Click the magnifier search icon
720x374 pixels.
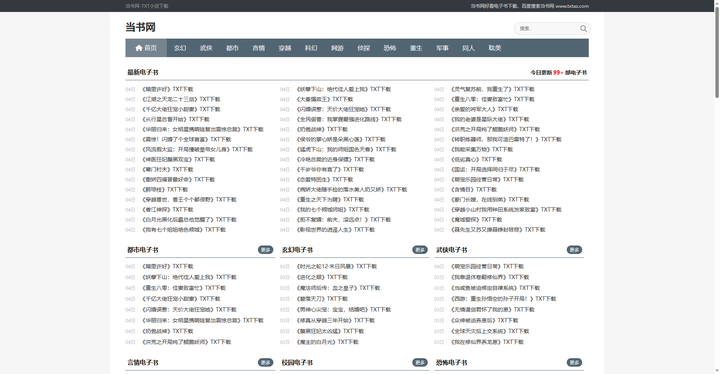(x=583, y=28)
